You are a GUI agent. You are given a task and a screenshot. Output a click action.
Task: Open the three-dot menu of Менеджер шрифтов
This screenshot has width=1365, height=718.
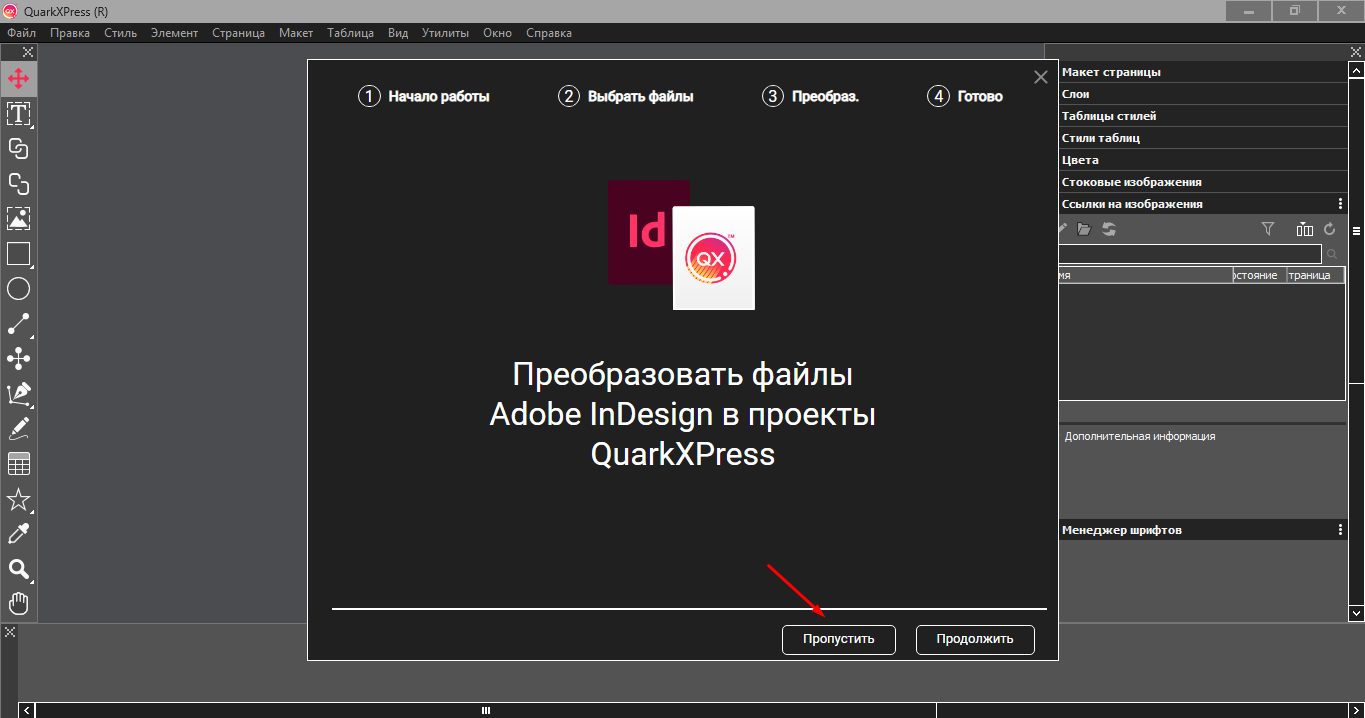click(1341, 530)
